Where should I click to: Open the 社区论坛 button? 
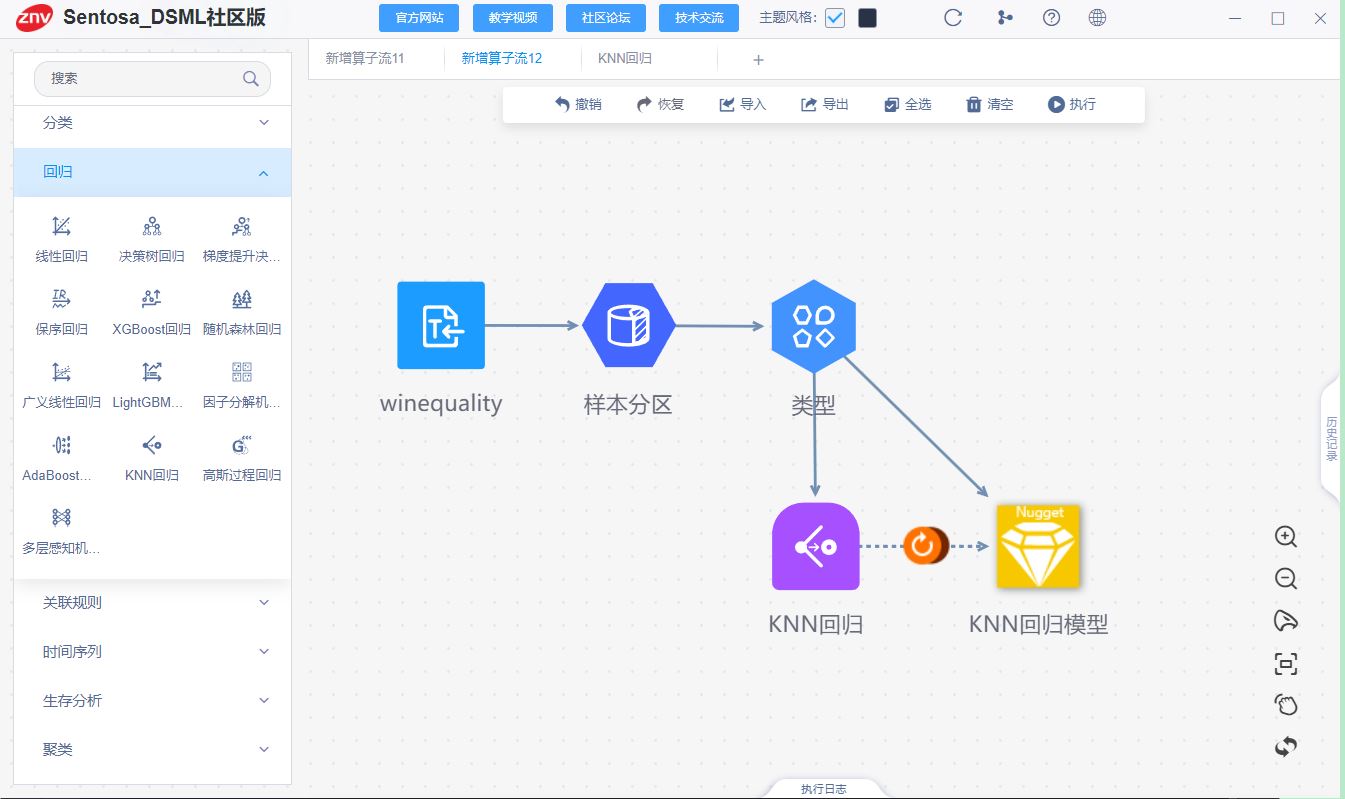pos(606,18)
